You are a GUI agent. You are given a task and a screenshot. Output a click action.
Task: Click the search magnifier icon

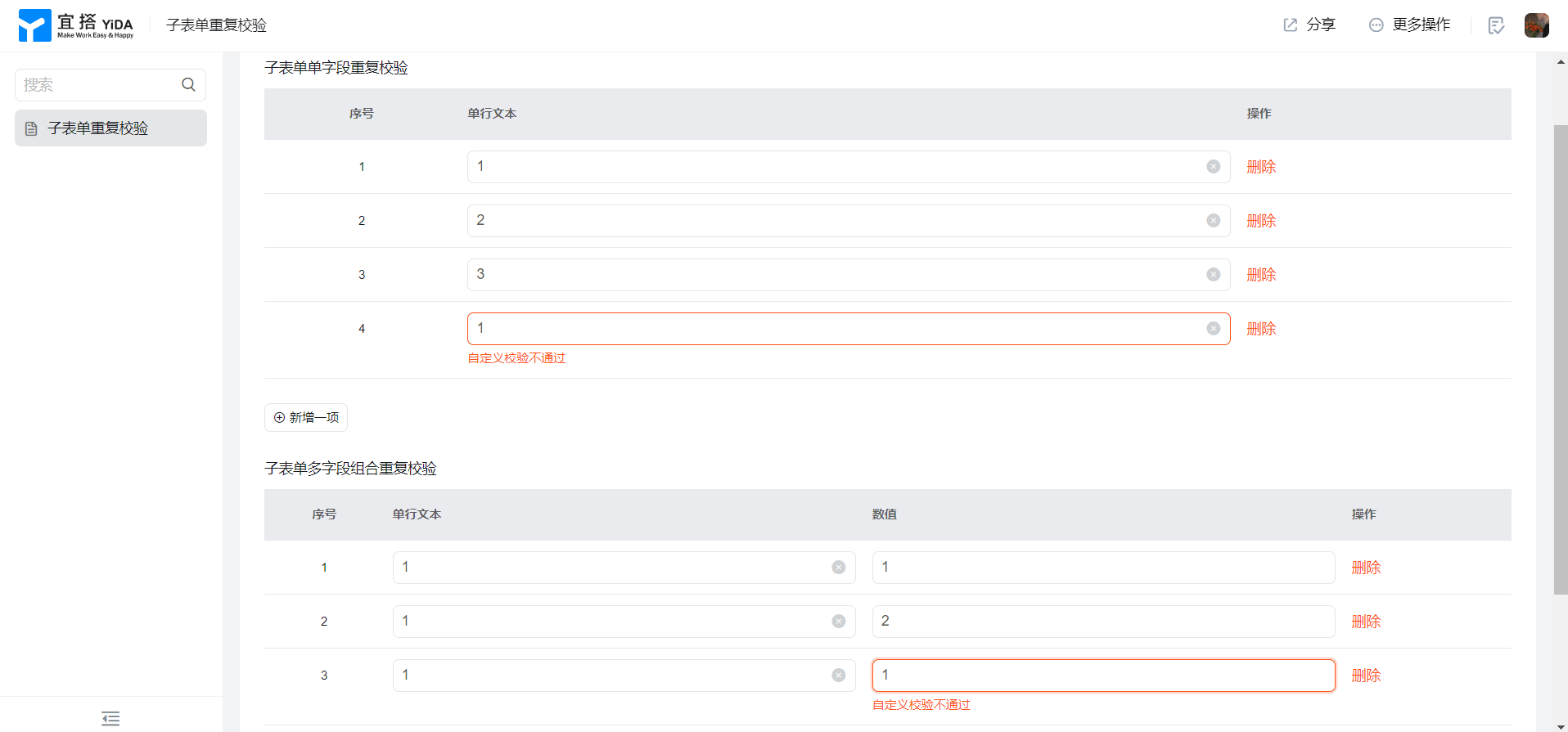[x=188, y=84]
